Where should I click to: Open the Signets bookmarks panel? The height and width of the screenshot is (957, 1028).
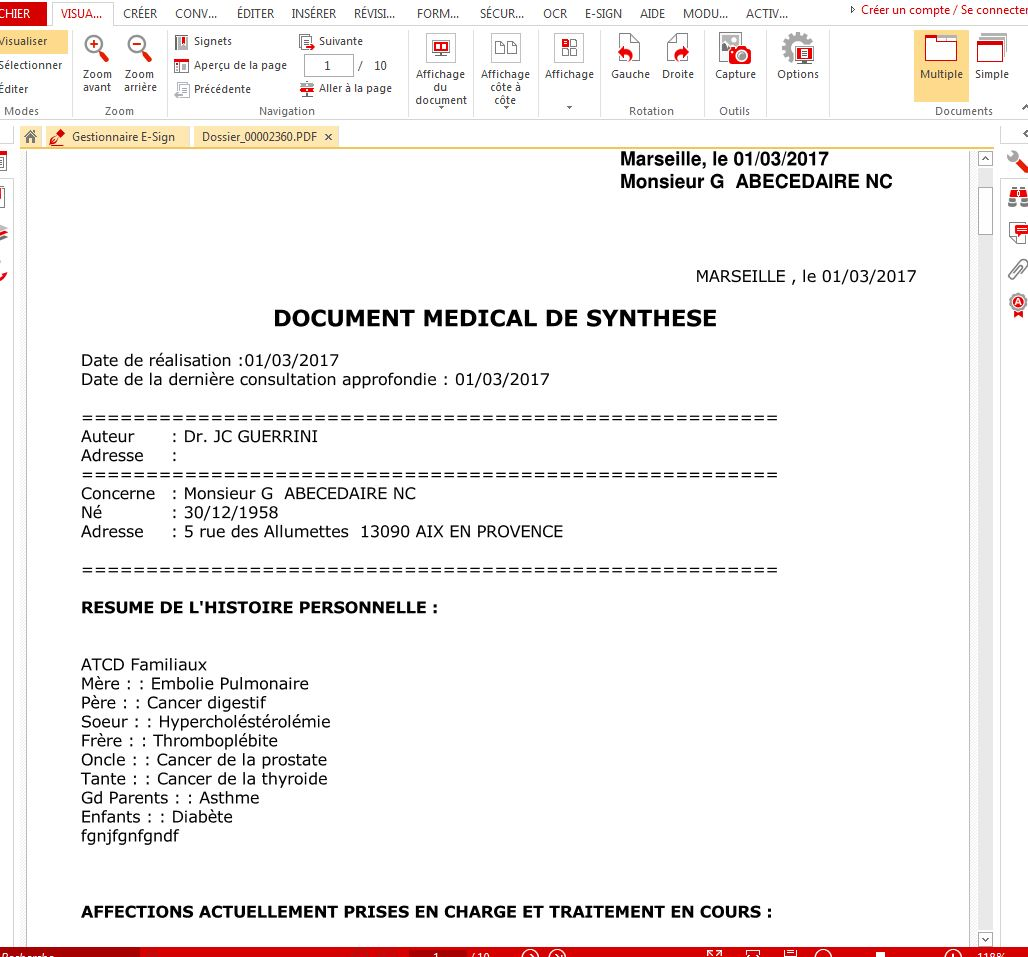[x=203, y=41]
